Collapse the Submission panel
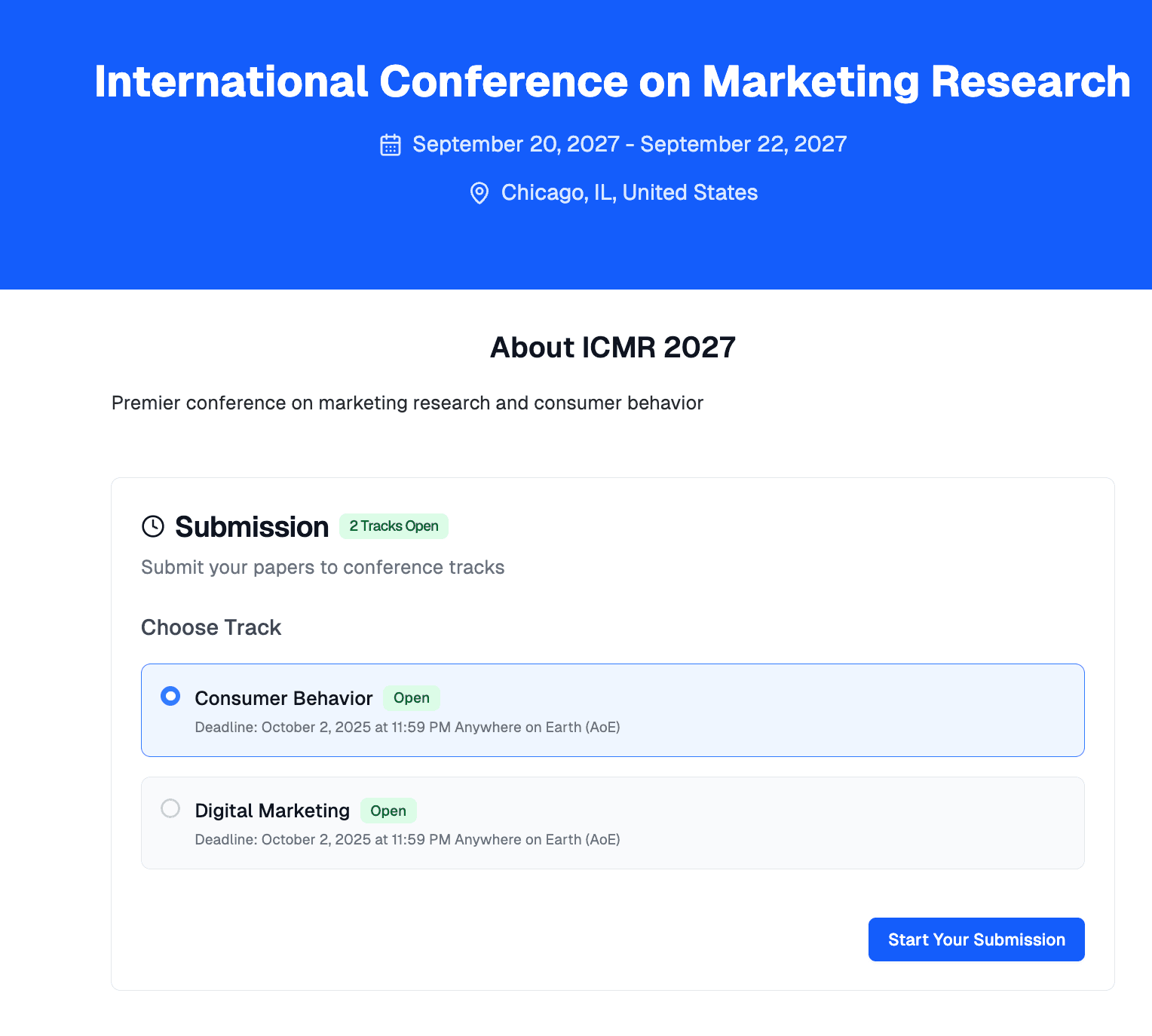1152x1036 pixels. tap(251, 526)
